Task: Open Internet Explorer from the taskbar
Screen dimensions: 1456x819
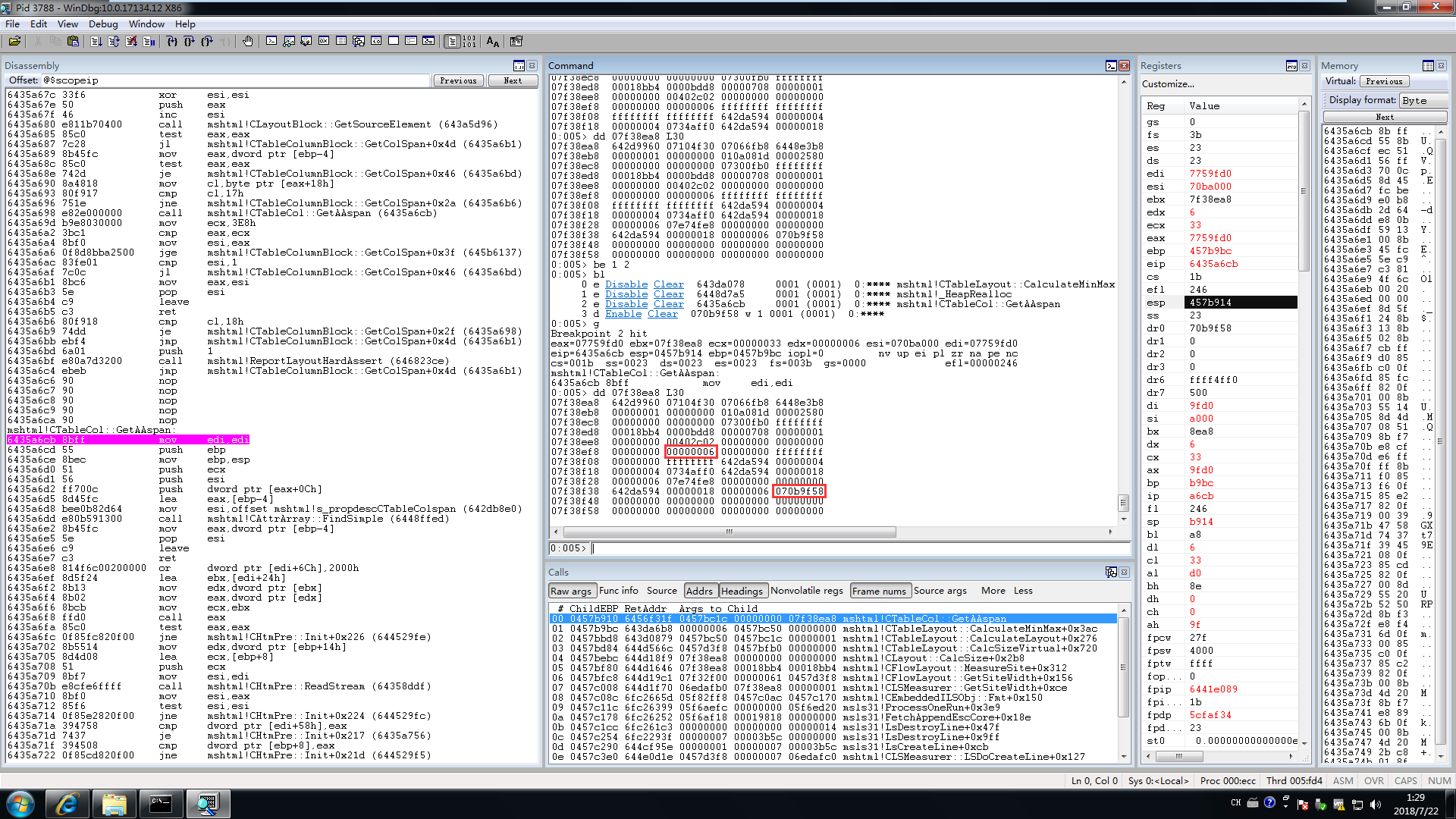Action: click(67, 804)
